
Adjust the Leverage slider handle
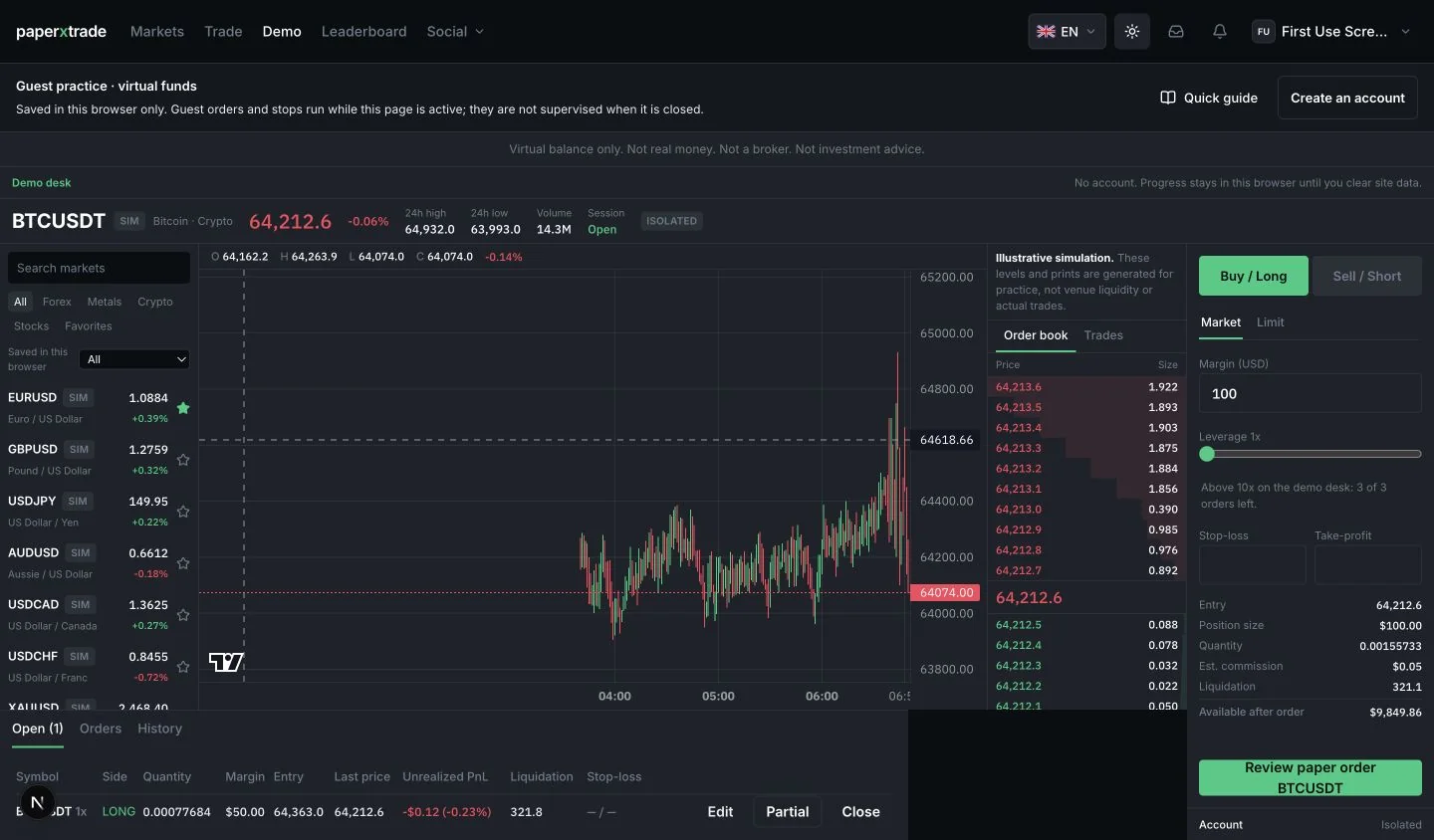tap(1207, 454)
